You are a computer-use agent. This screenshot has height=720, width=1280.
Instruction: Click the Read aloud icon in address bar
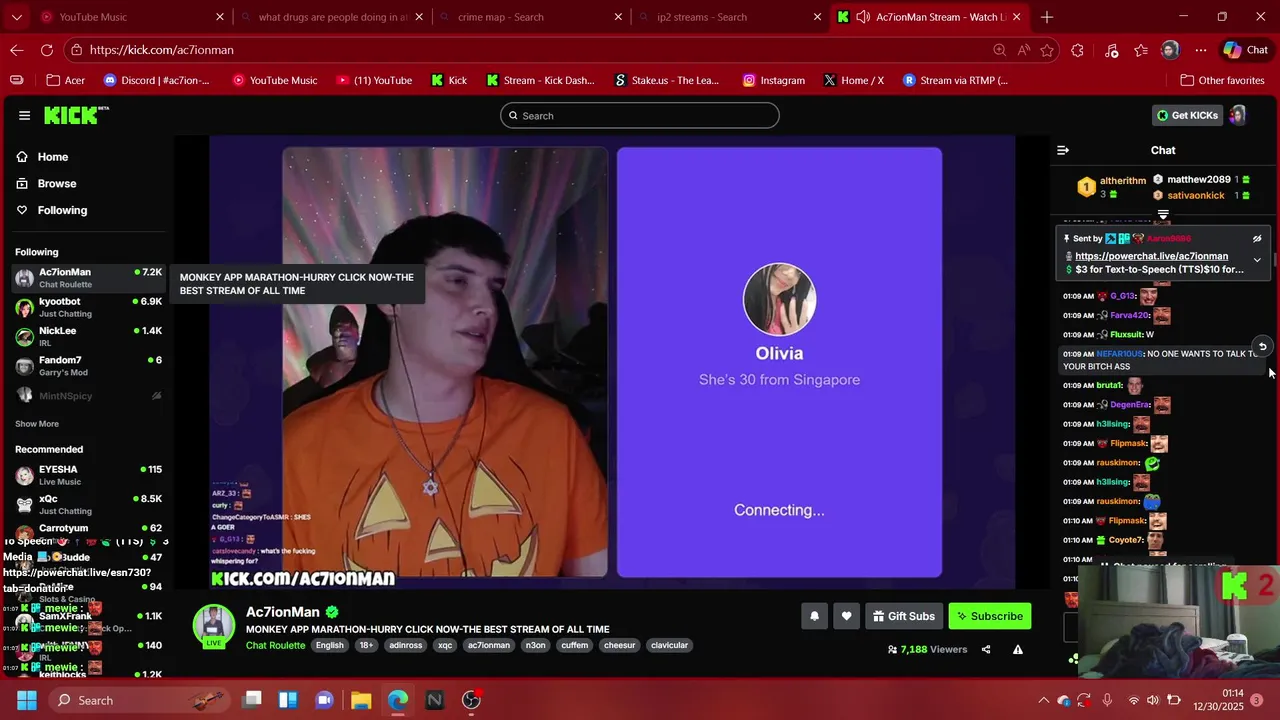tap(1023, 50)
